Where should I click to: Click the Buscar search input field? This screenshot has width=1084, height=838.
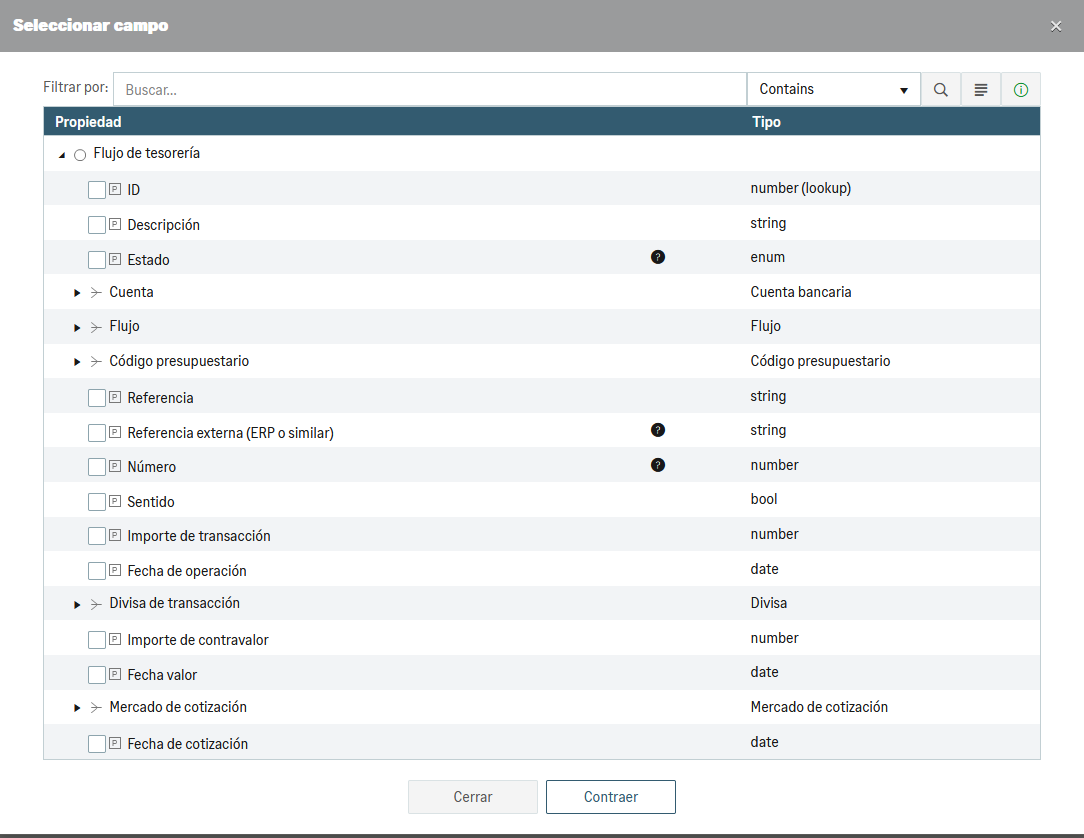click(x=430, y=90)
